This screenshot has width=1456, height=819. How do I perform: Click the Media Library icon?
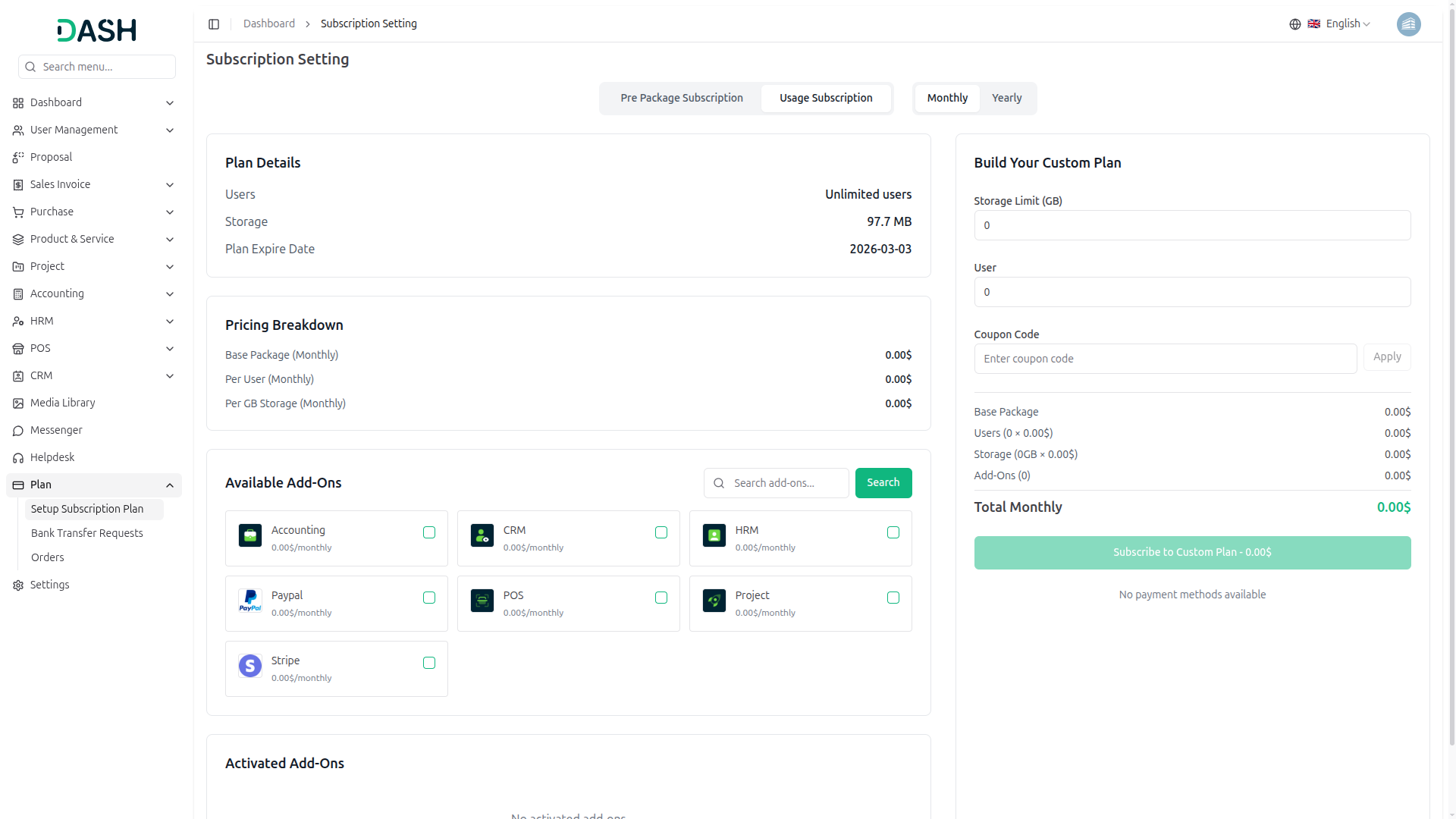18,403
